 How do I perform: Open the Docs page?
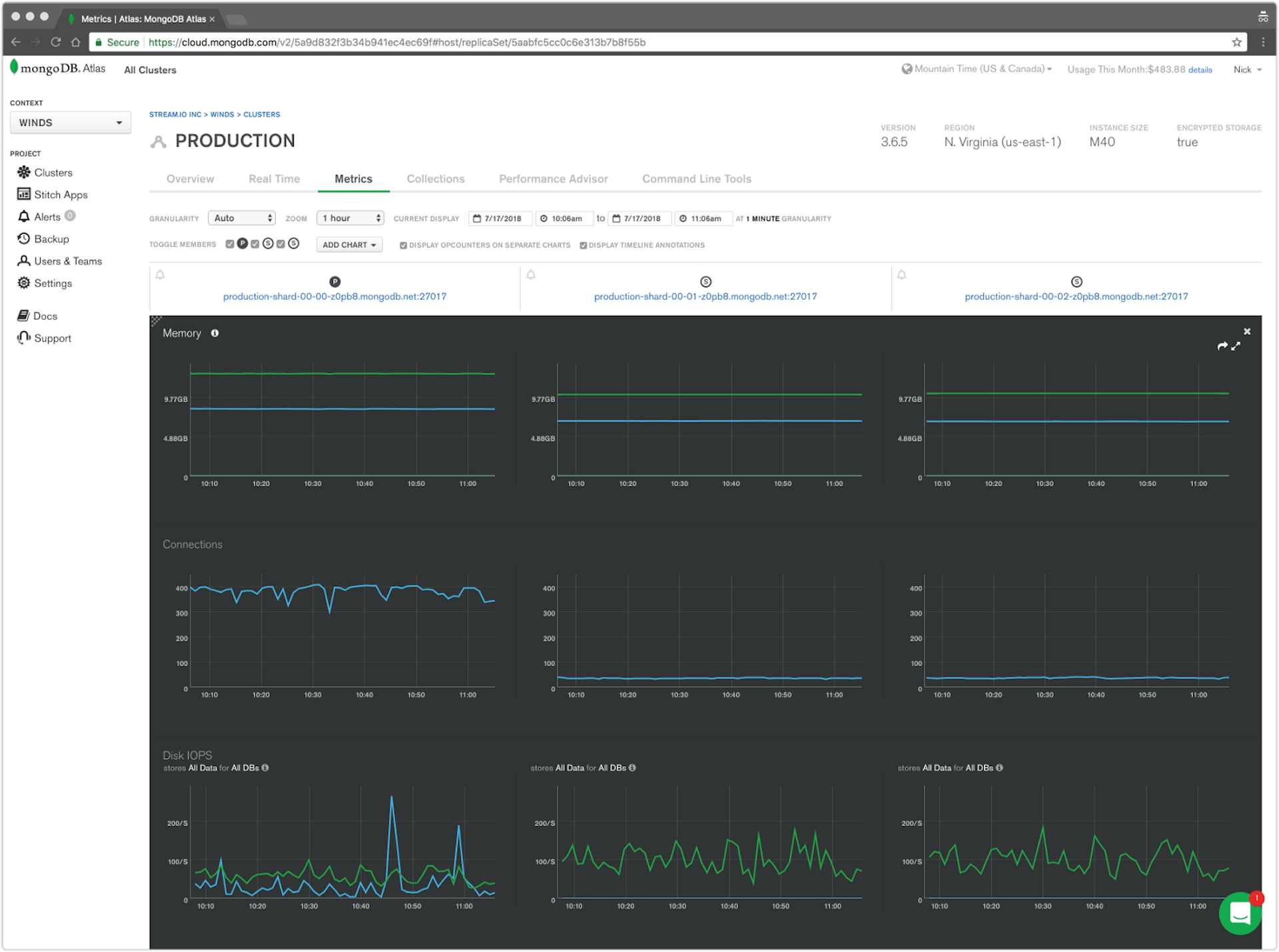(x=44, y=315)
